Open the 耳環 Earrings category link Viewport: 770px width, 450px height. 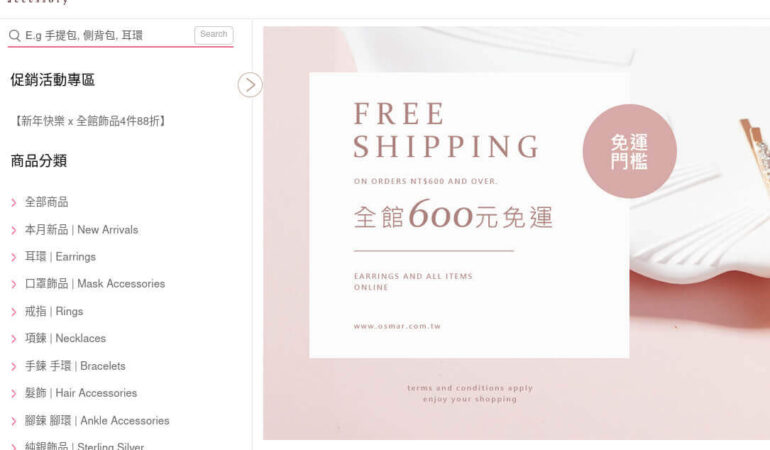(60, 256)
